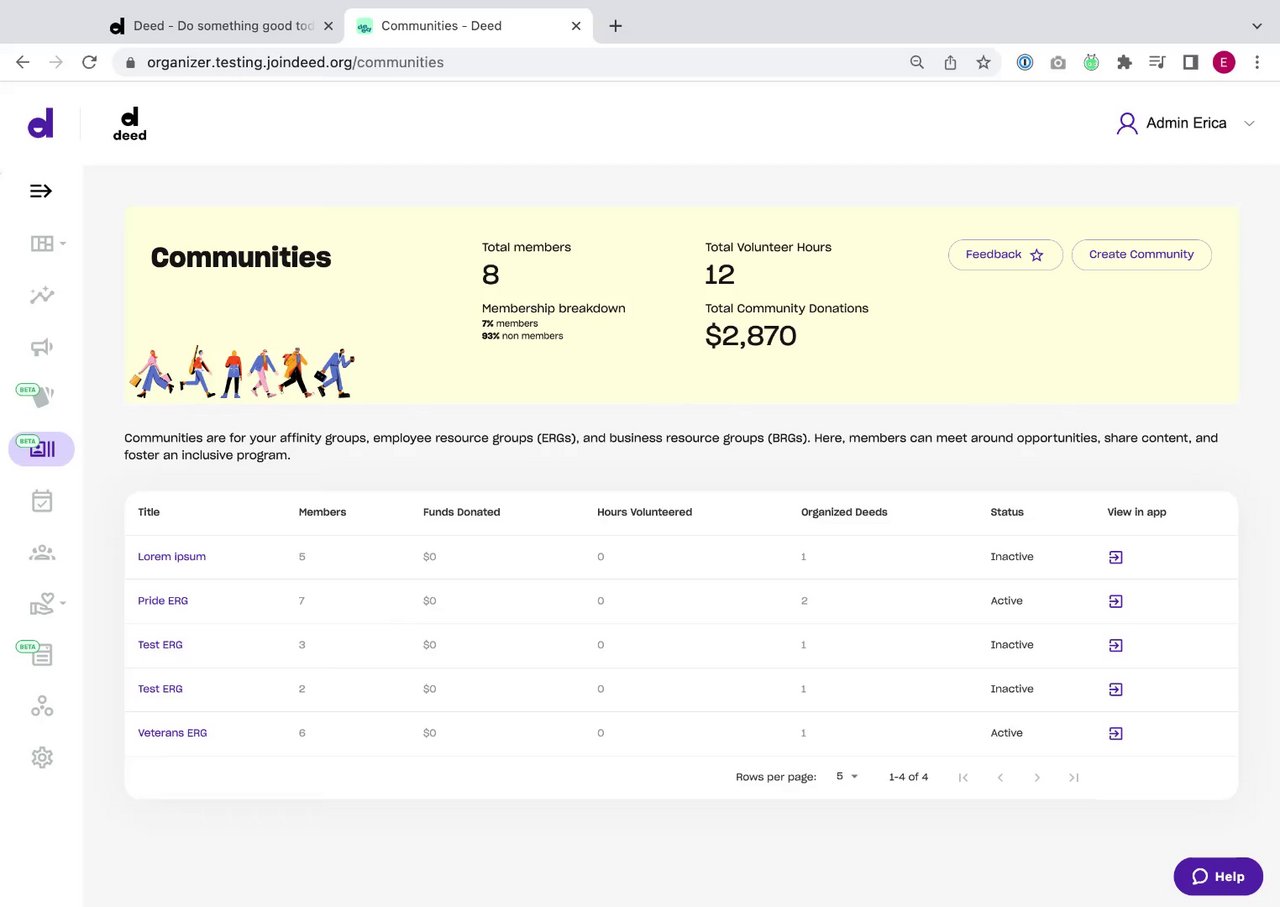Open the Admin Erica account menu
This screenshot has width=1280, height=907.
1185,123
